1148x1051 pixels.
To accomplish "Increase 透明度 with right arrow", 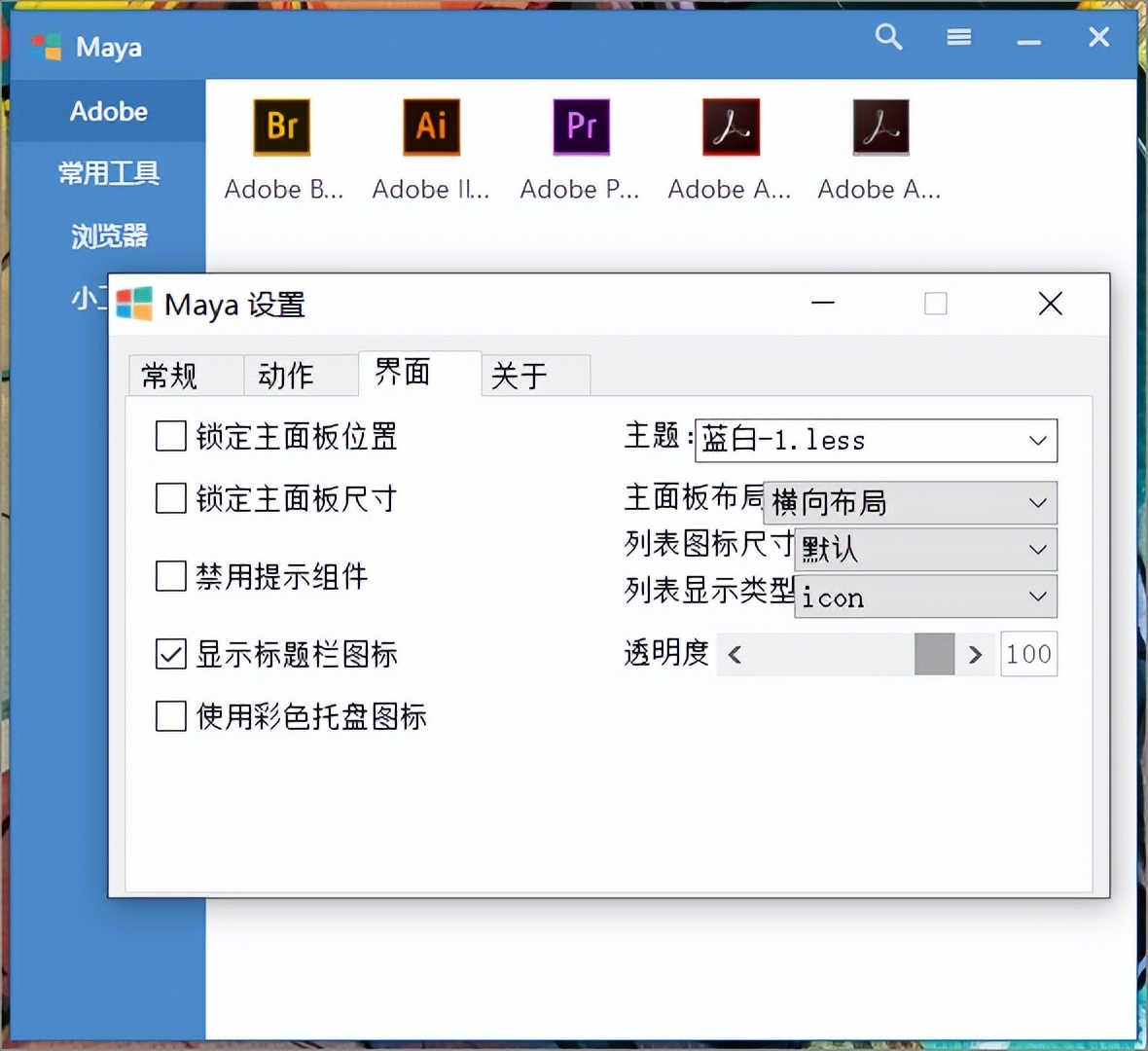I will coord(975,655).
